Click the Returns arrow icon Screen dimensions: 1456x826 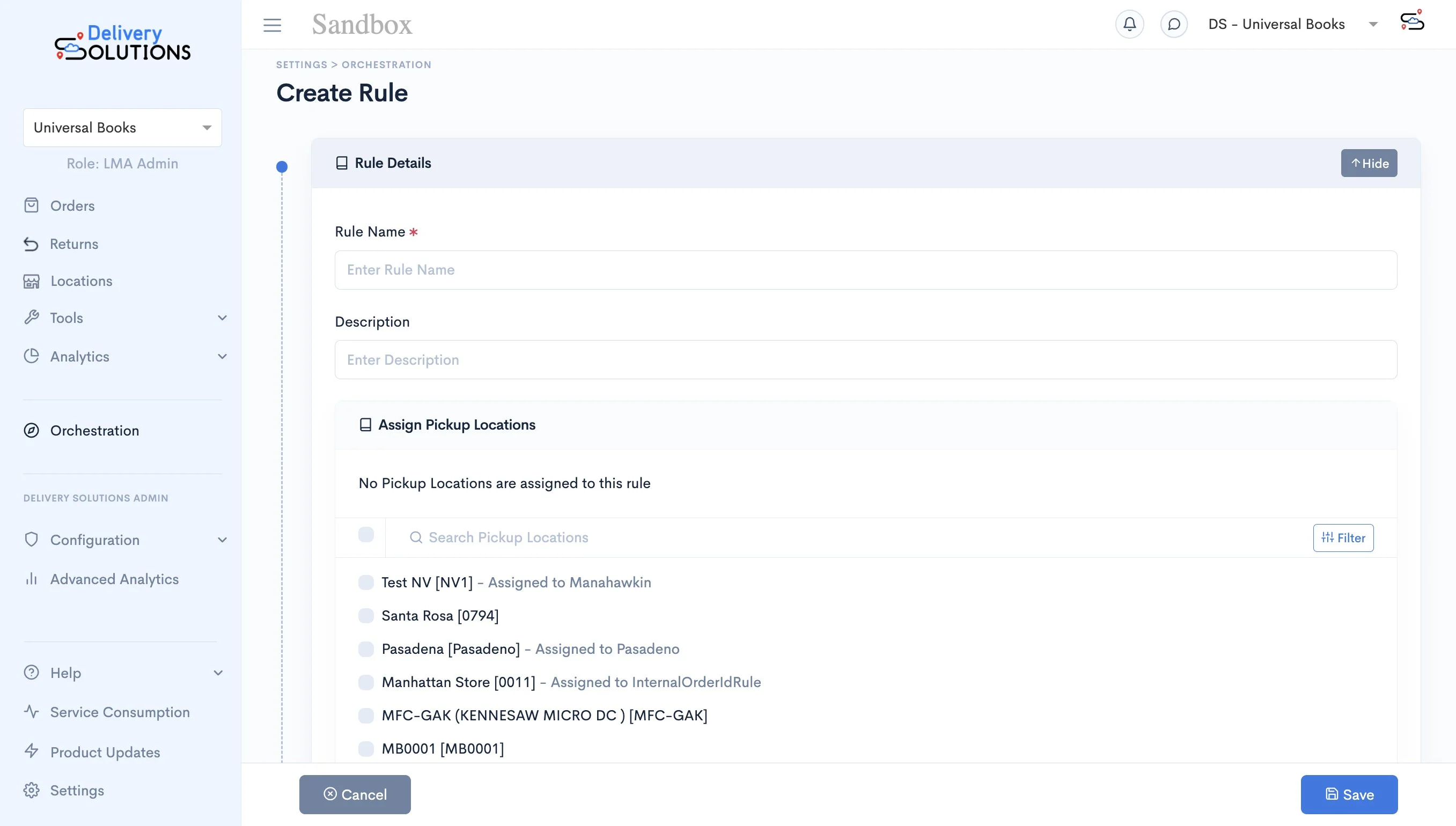point(31,244)
